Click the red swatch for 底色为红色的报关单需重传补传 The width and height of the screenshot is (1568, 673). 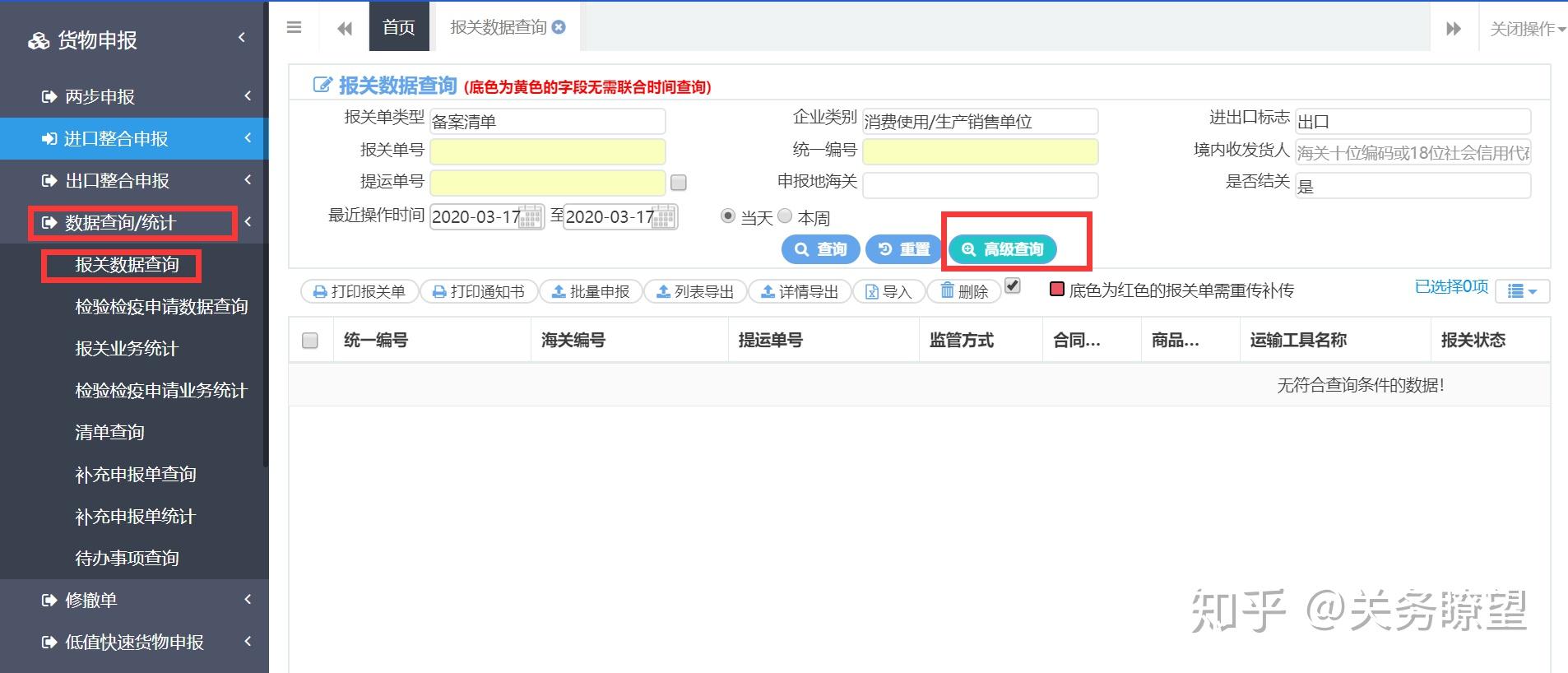(1057, 289)
